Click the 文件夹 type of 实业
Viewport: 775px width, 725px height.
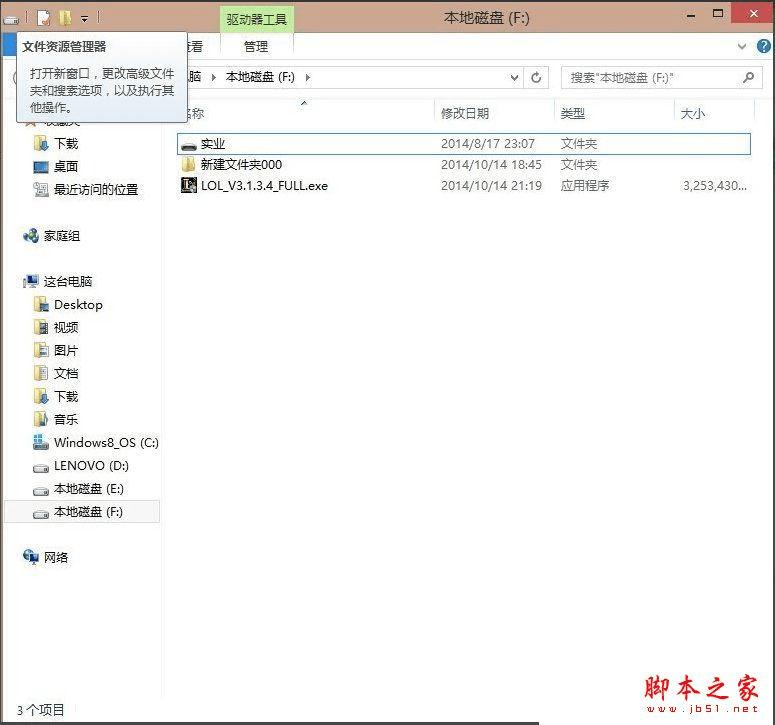579,144
